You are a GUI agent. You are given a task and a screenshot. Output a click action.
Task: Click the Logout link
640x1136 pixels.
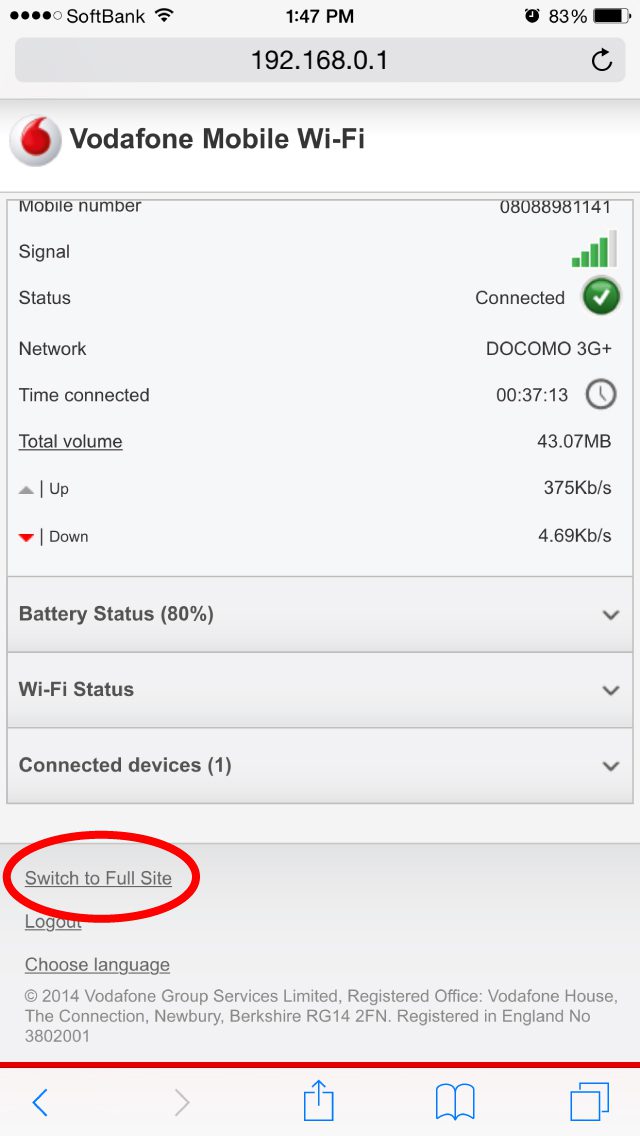click(x=52, y=921)
